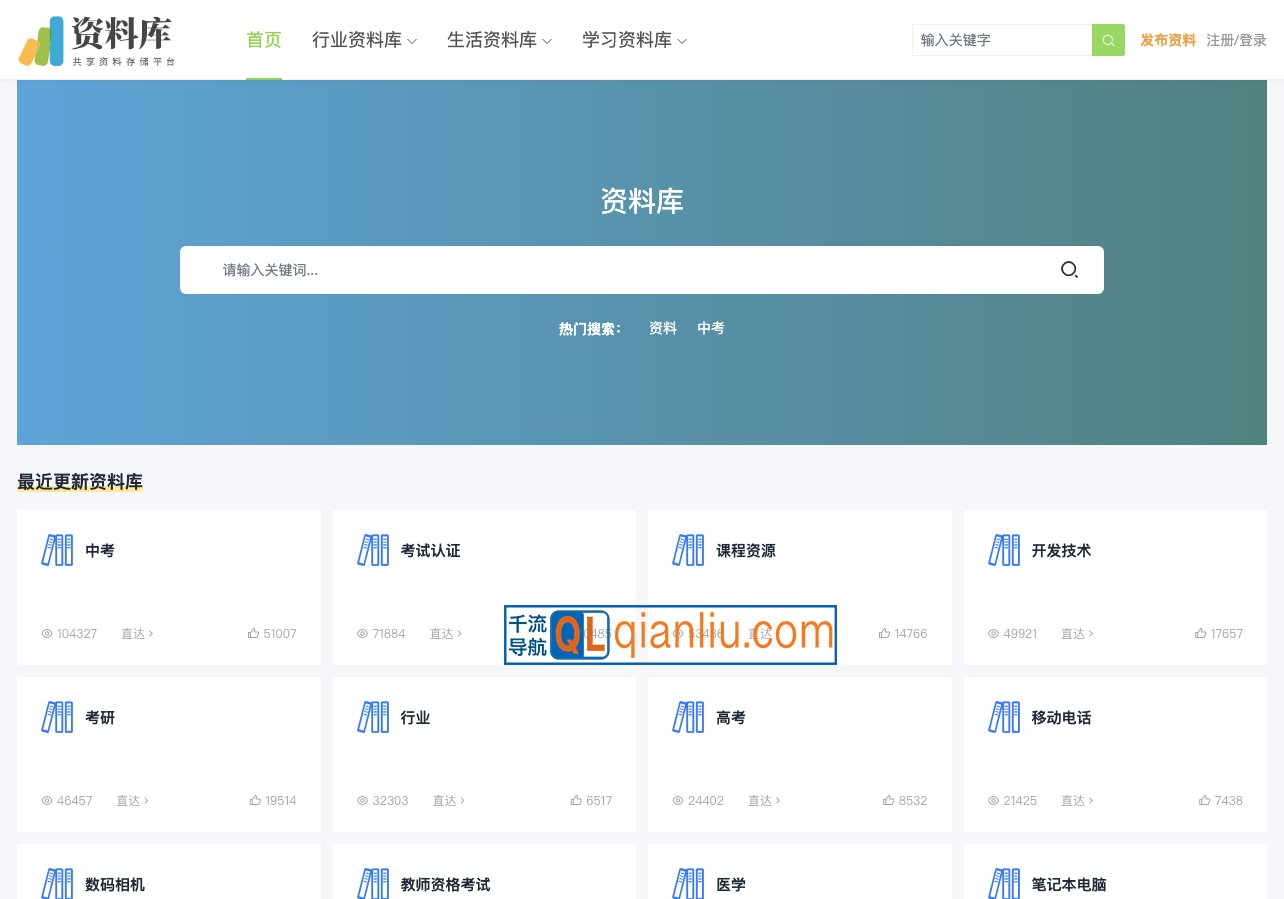Click the green search button in header
Image resolution: width=1284 pixels, height=899 pixels.
(1108, 40)
